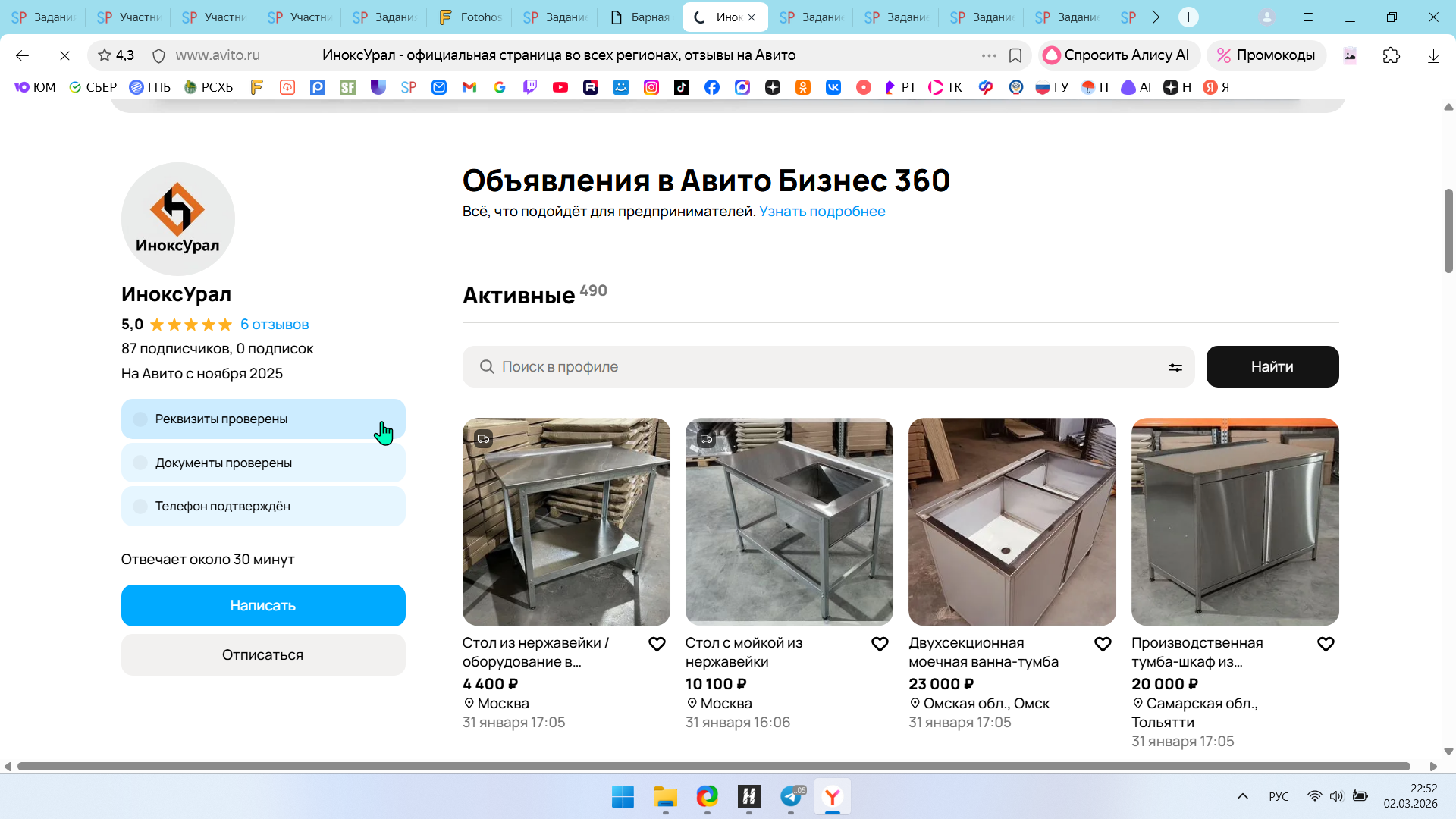Click the YouTube bookmark icon

pyautogui.click(x=560, y=87)
